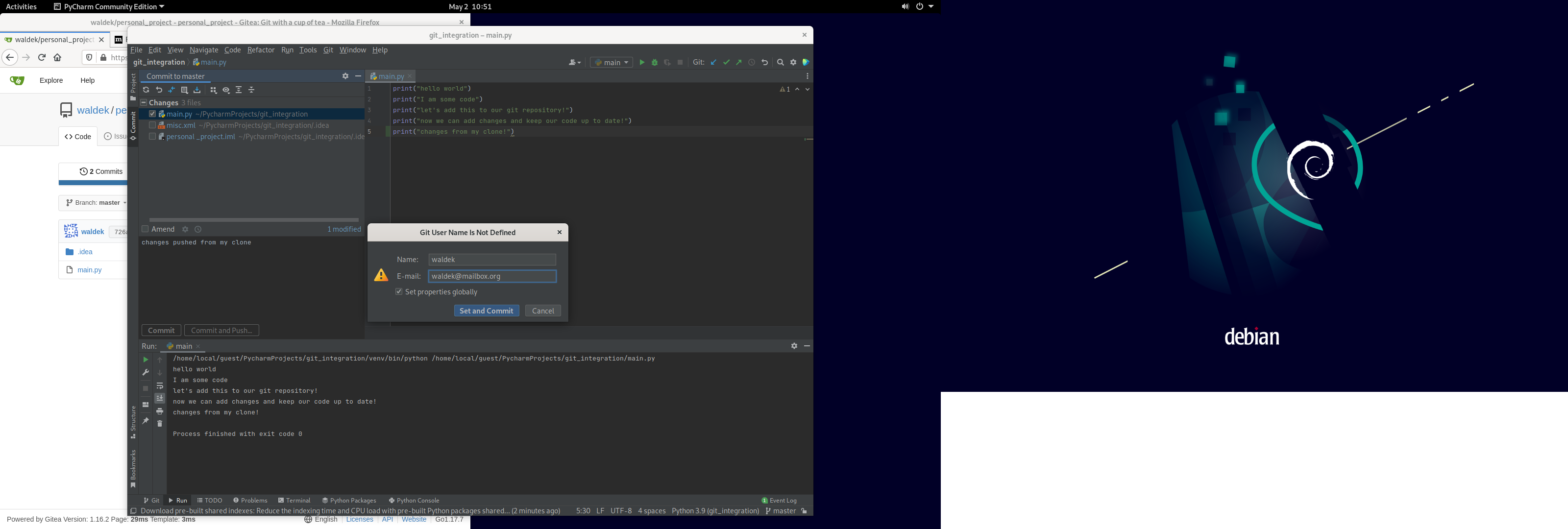Click the Git Commit green checkmark icon

tap(726, 63)
